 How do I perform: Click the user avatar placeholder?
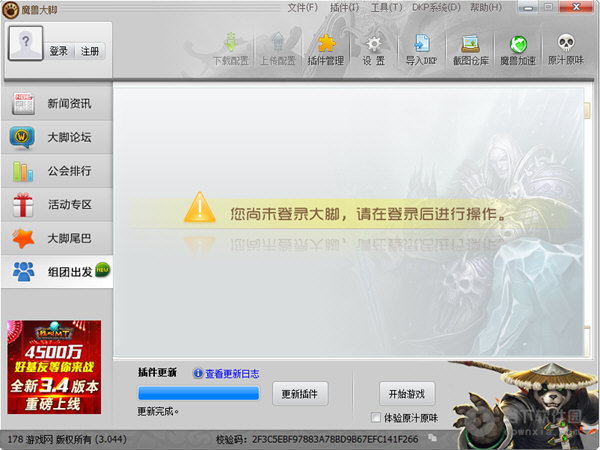pyautogui.click(x=26, y=43)
